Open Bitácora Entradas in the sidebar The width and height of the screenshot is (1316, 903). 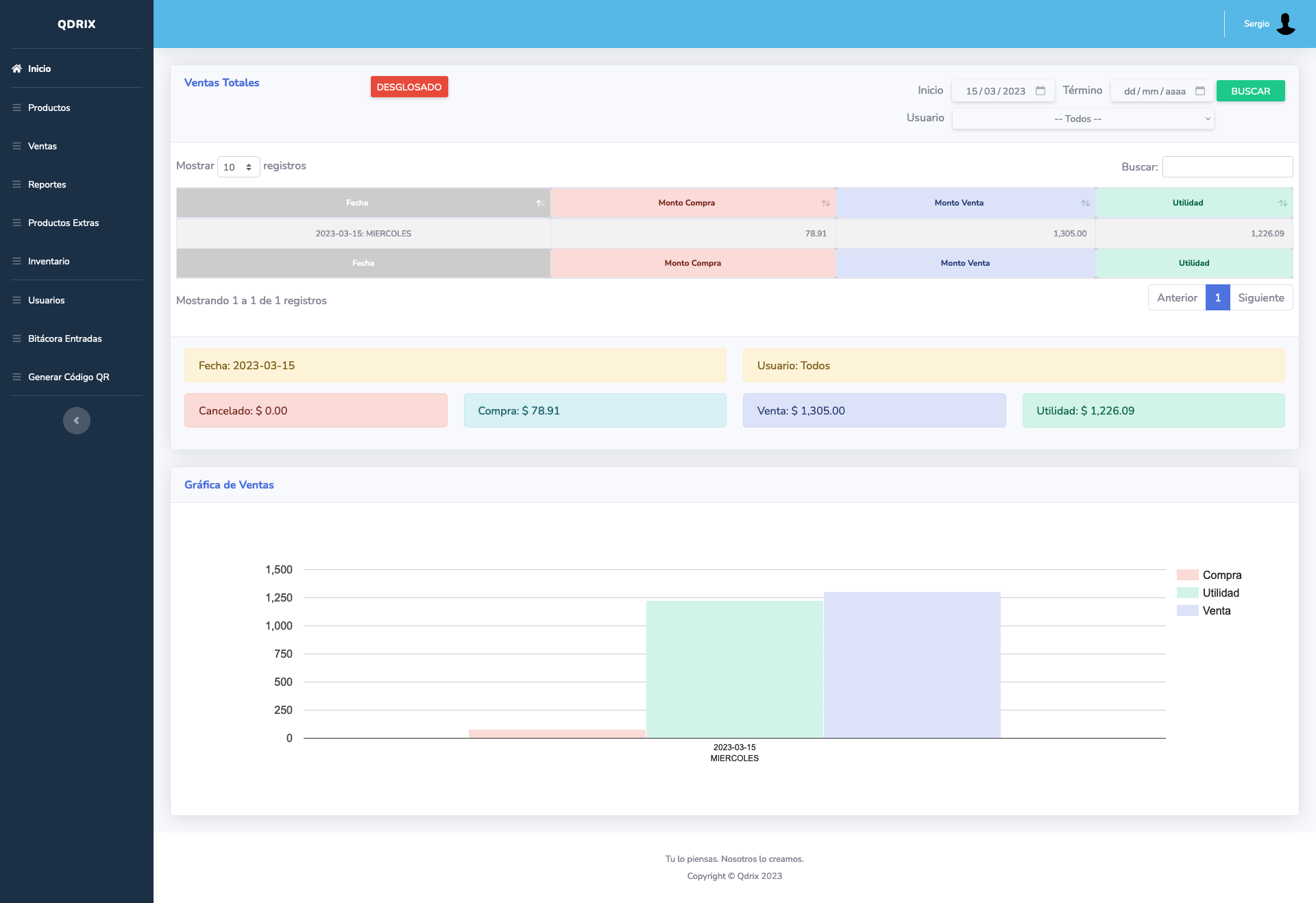click(x=64, y=338)
